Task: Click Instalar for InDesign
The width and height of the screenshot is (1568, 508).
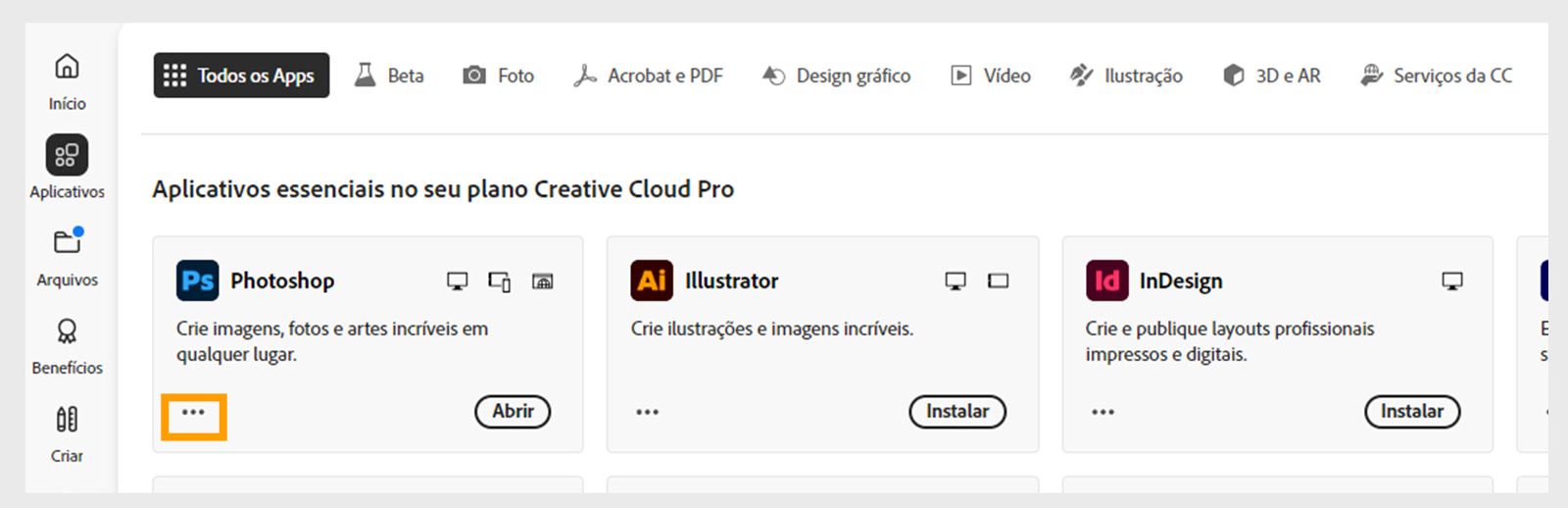Action: (x=1412, y=412)
